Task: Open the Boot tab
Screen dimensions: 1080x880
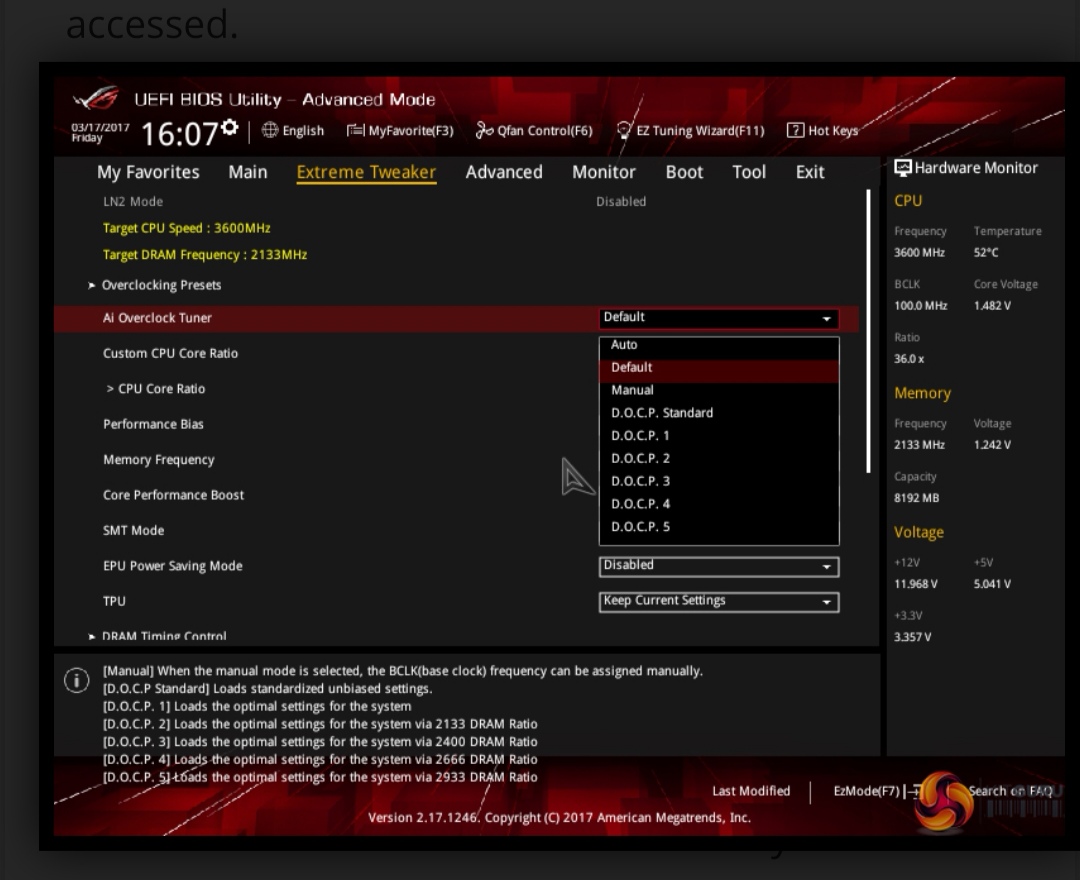Action: [685, 172]
